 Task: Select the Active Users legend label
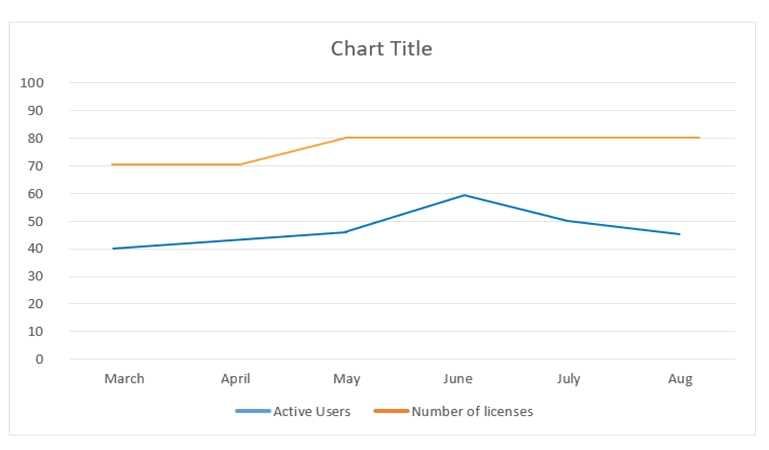point(311,412)
